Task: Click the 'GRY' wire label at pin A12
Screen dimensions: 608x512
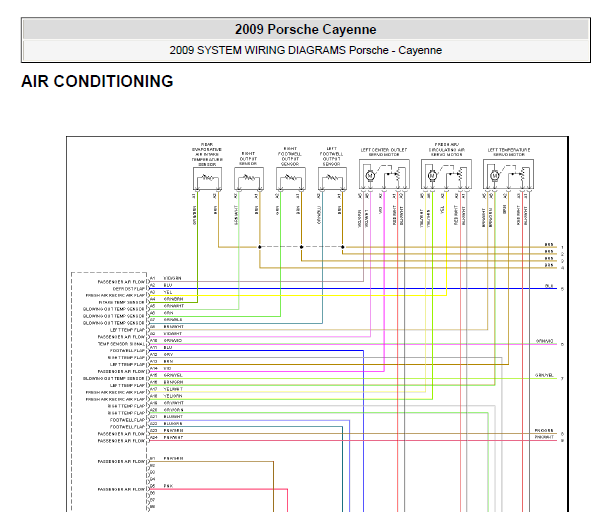Action: 168,355
